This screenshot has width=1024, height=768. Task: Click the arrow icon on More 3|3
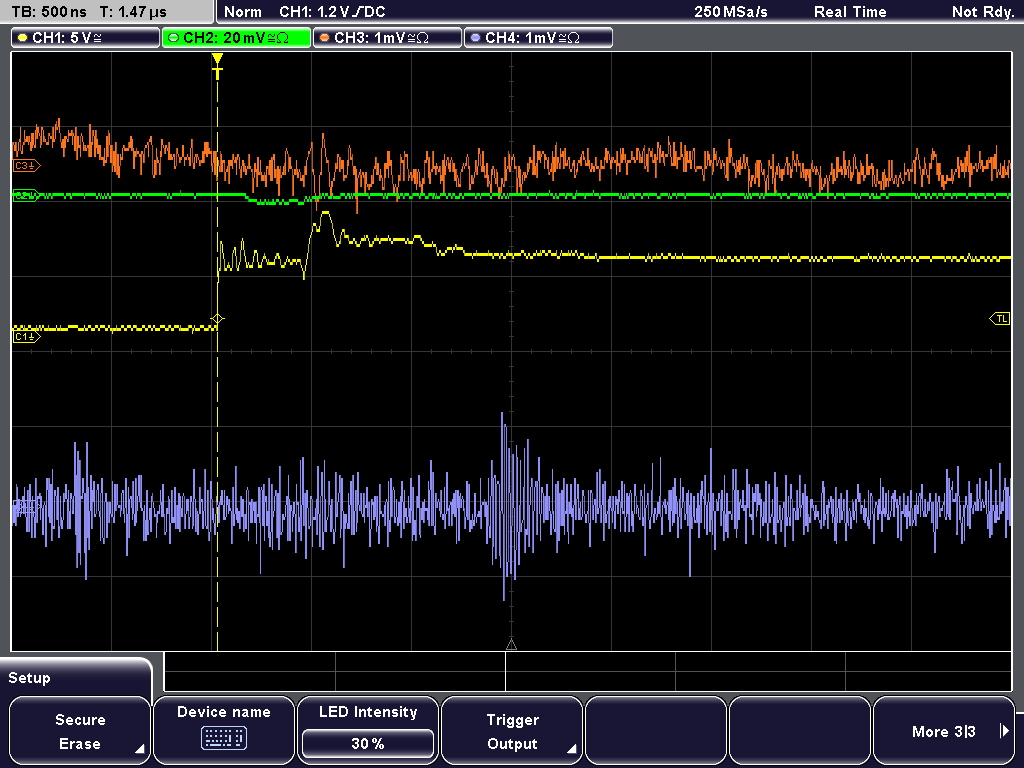pos(1004,731)
